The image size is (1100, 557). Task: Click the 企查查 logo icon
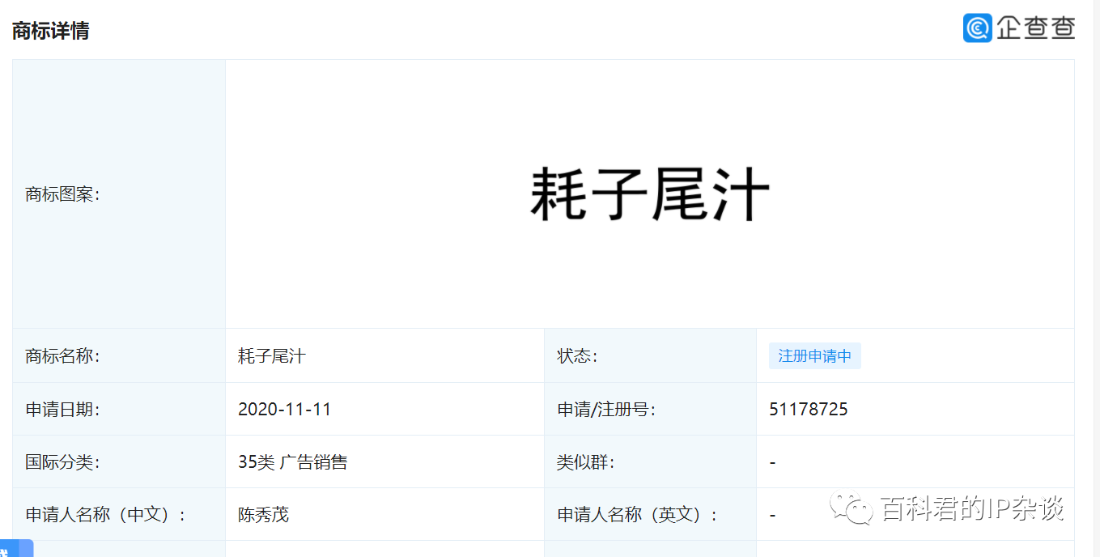pos(977,28)
